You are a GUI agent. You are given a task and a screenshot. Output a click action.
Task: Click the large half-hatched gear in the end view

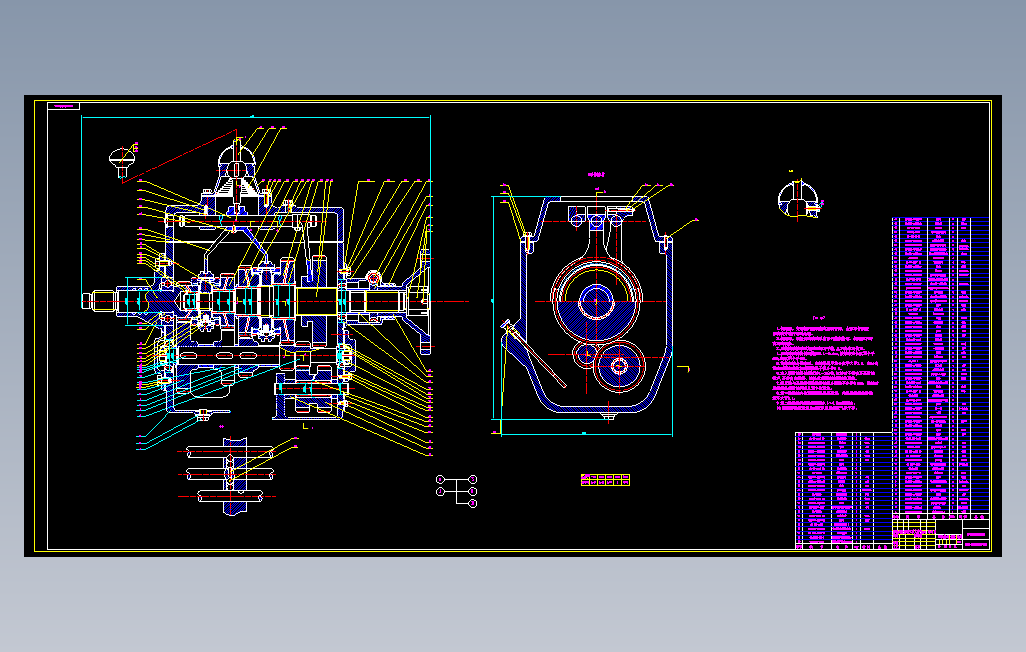point(596,302)
